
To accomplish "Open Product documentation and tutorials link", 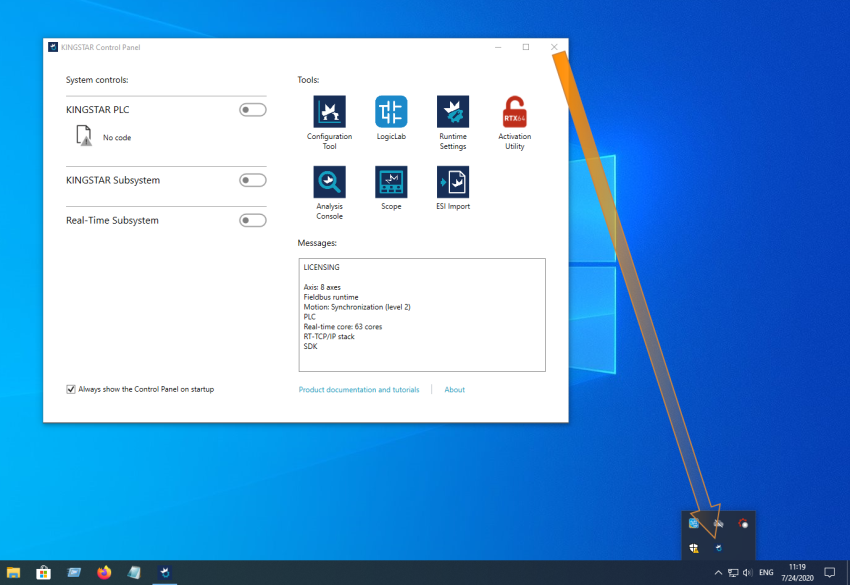I will pyautogui.click(x=359, y=390).
